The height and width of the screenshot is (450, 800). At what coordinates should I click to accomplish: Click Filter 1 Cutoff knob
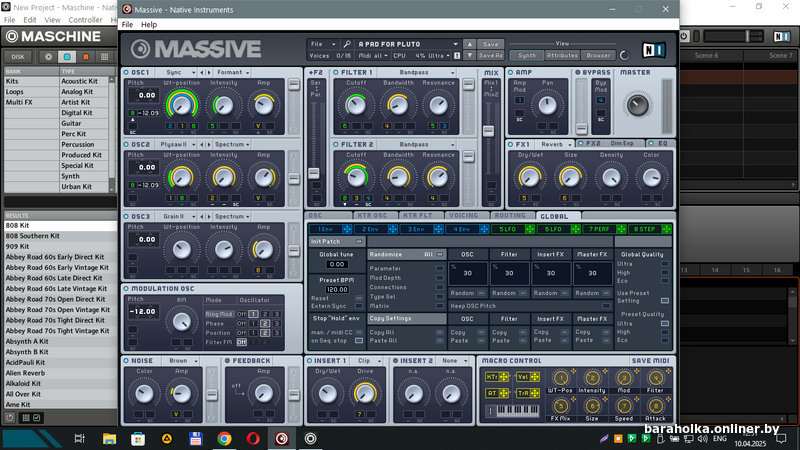356,105
